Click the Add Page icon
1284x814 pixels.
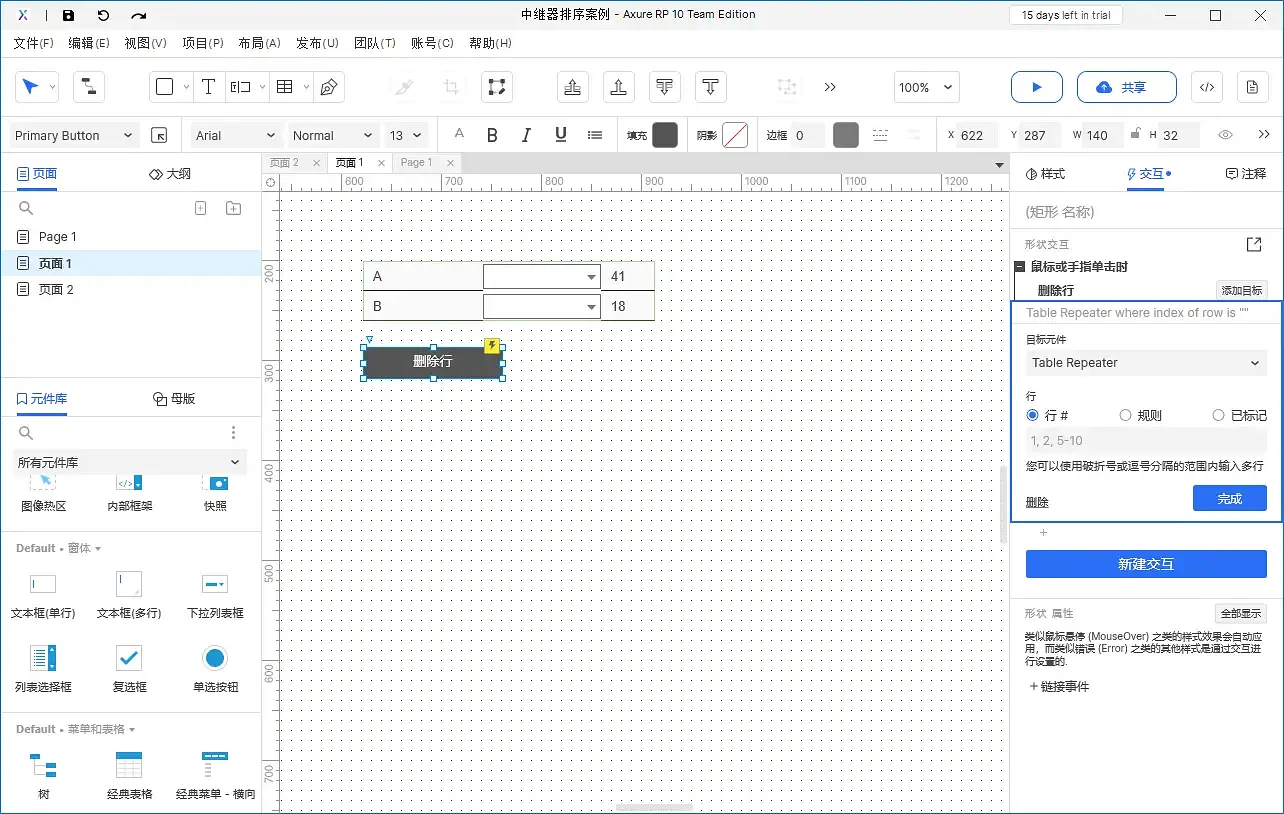point(200,208)
